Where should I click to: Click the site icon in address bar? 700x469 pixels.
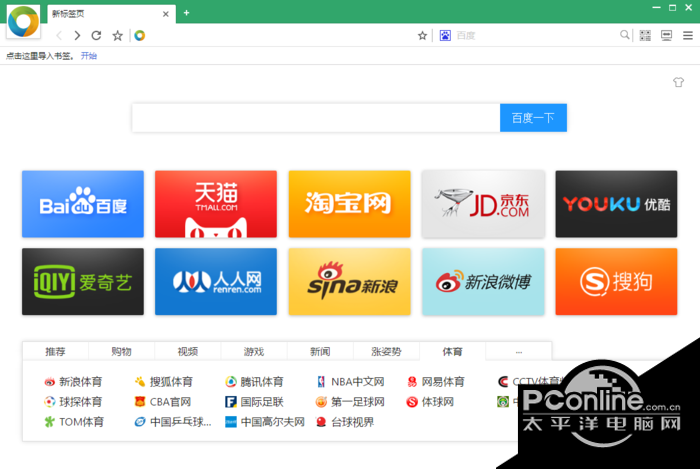point(140,36)
